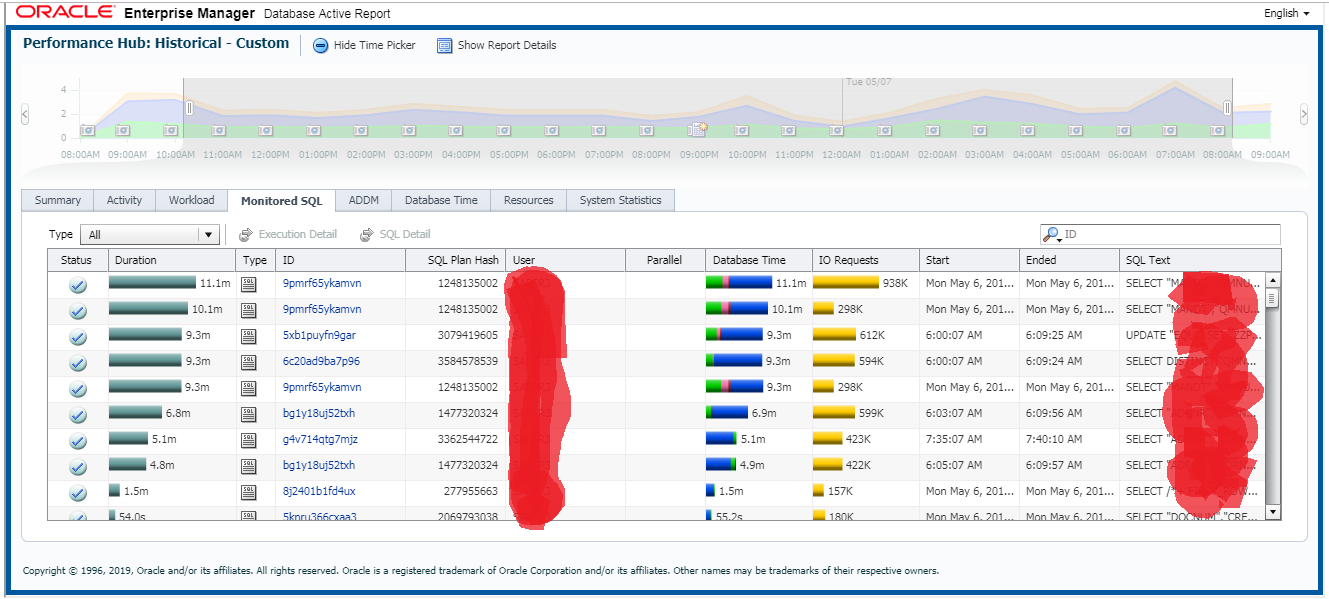Expand the chart with the right chevron arrow

coord(1304,113)
